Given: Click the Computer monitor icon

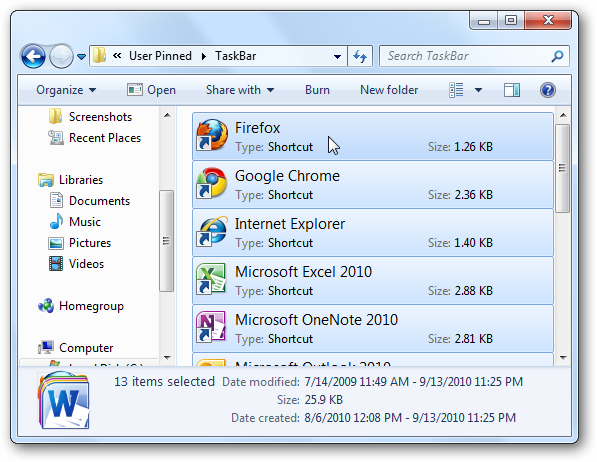Looking at the screenshot, I should pyautogui.click(x=46, y=347).
